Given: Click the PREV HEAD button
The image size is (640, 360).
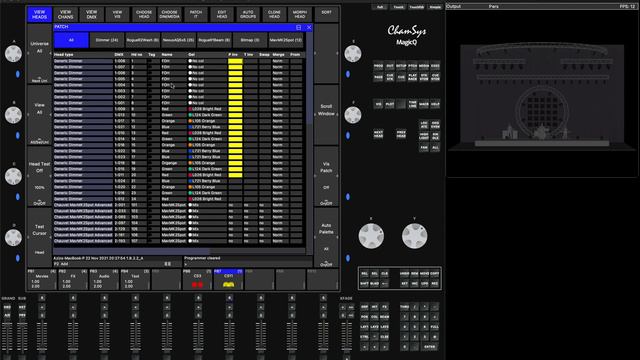Looking at the screenshot, I should click(401, 134).
